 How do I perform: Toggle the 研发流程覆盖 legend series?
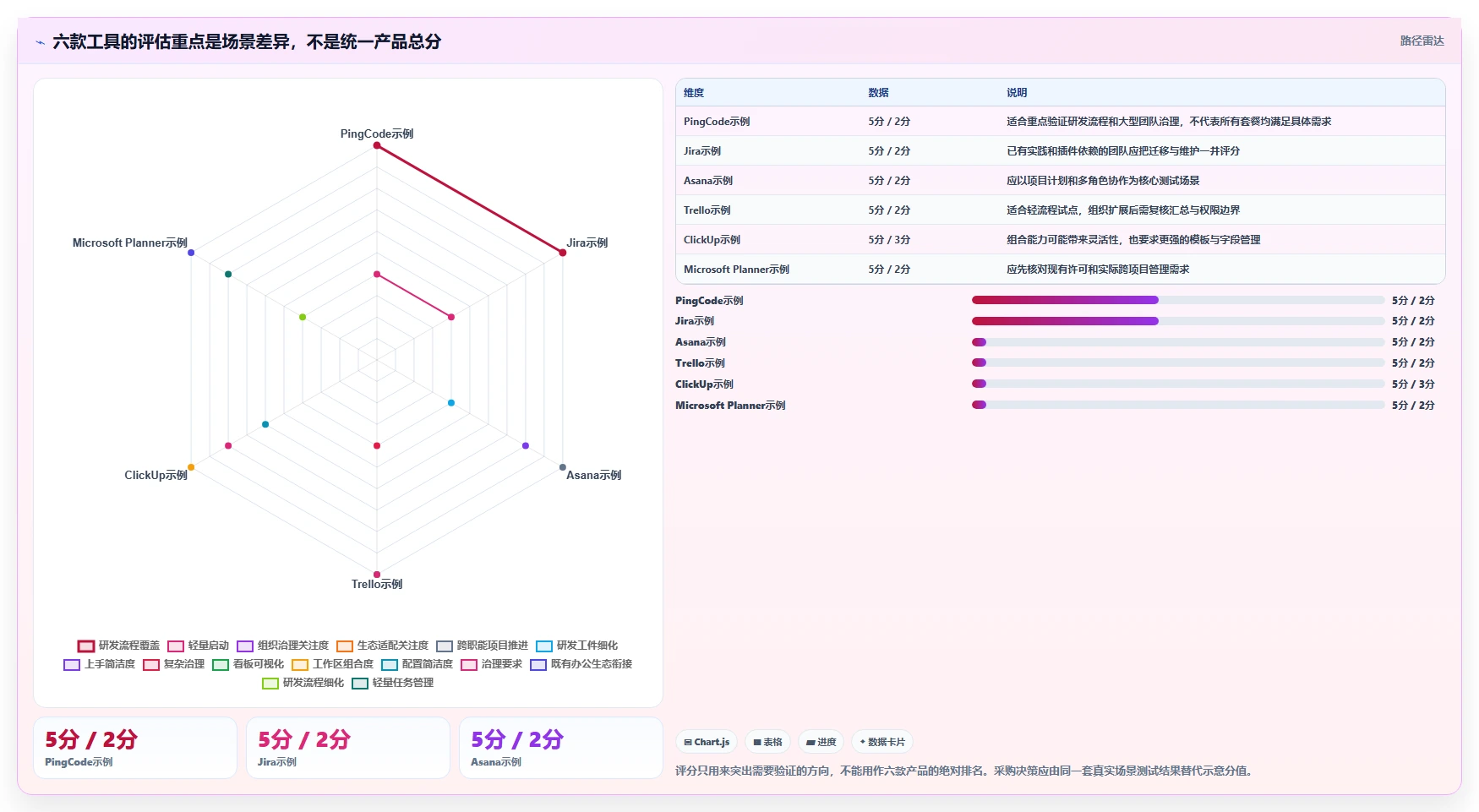(118, 646)
